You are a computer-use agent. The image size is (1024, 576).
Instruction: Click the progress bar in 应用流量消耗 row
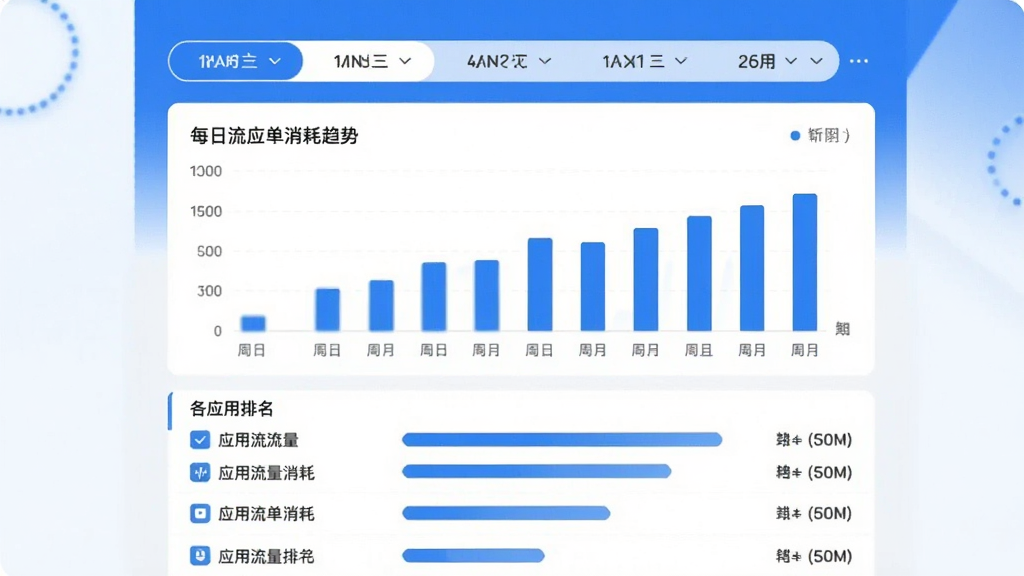537,472
